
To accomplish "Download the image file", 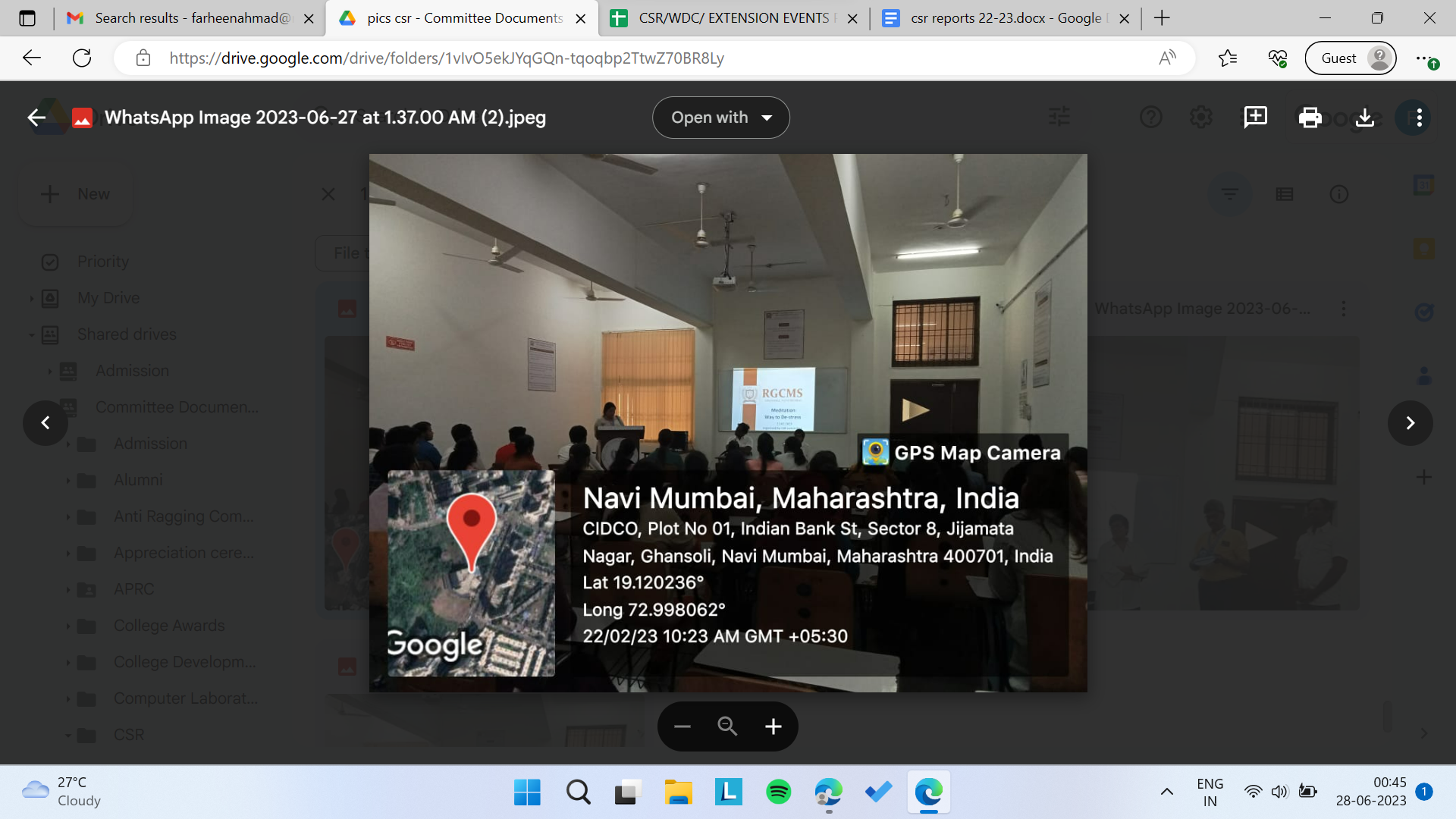I will coord(1364,118).
